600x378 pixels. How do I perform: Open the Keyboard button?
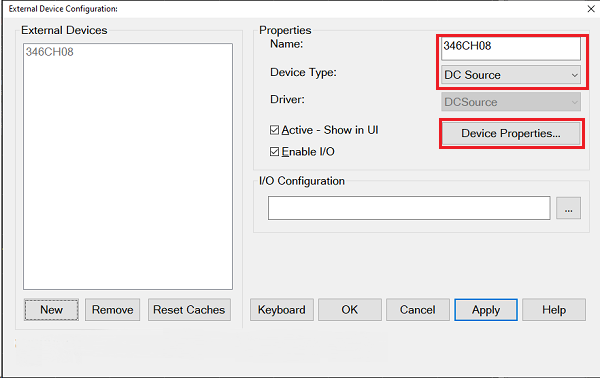(282, 310)
